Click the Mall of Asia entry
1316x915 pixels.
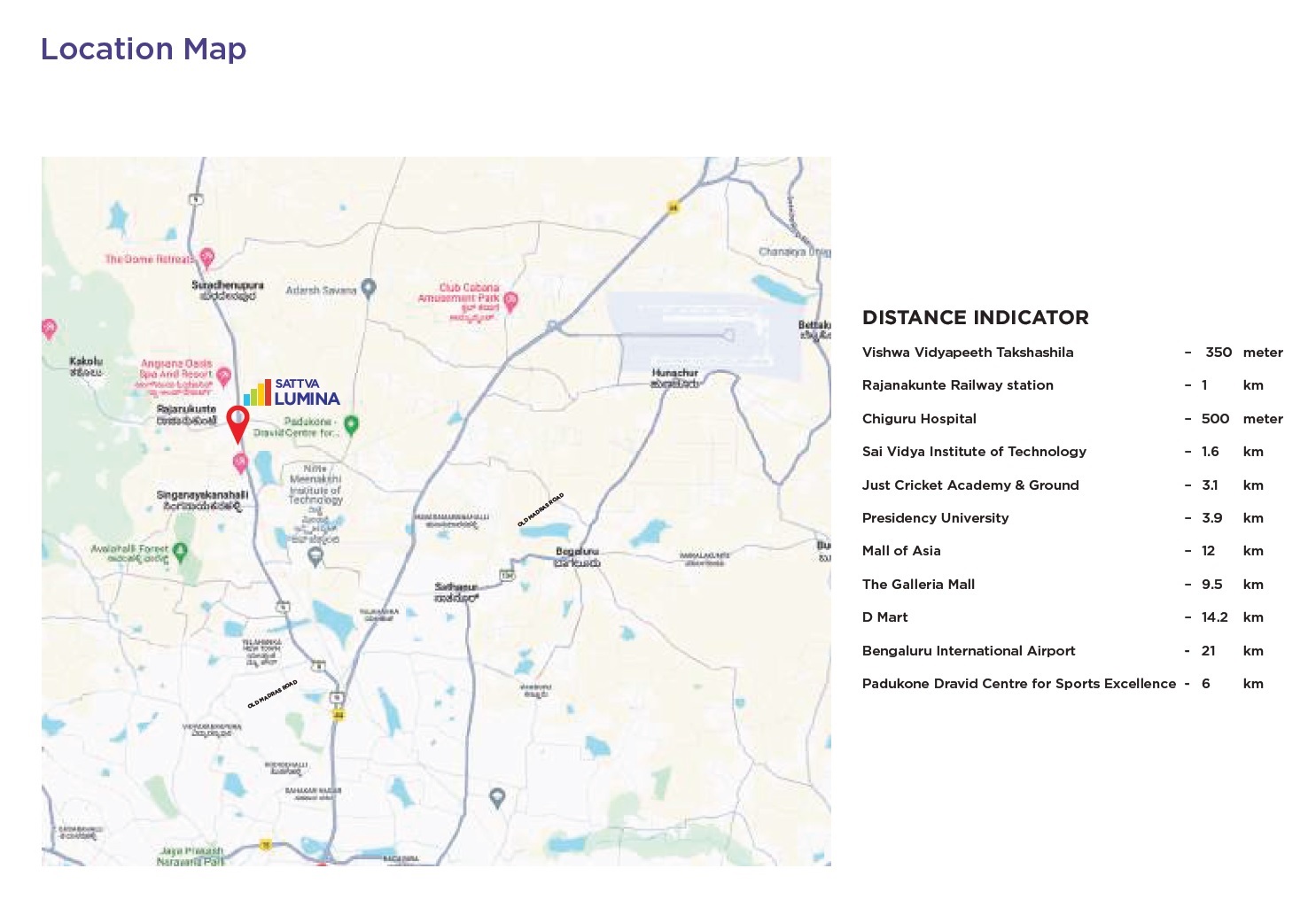click(901, 551)
